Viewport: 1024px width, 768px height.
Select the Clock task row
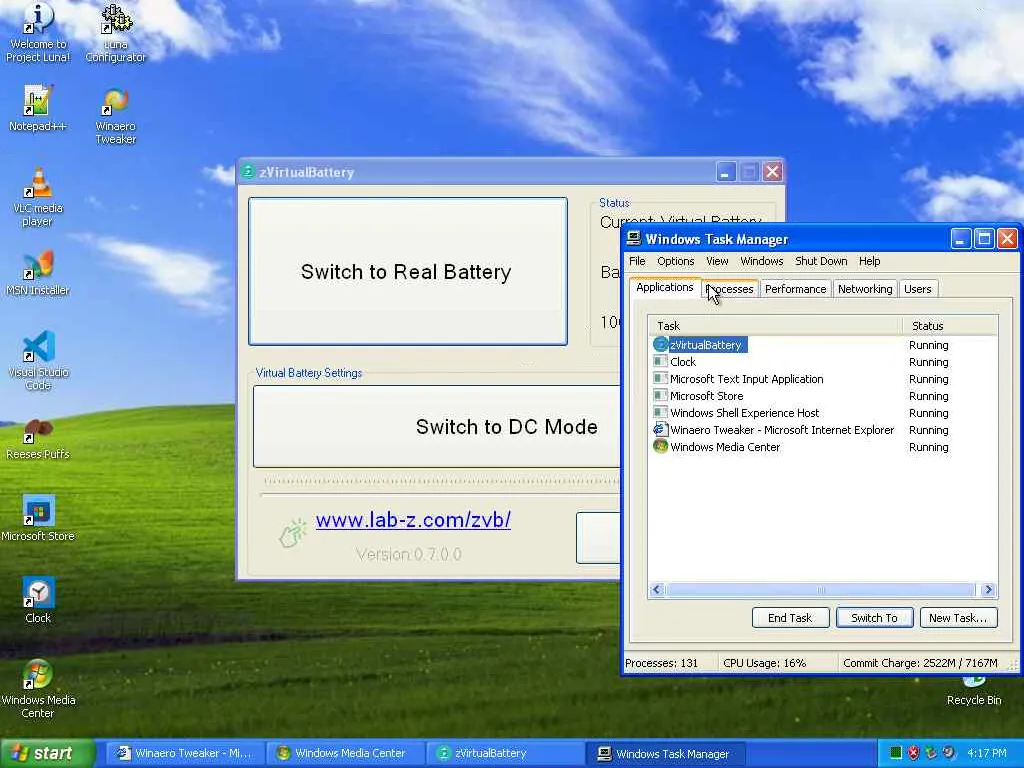point(823,362)
